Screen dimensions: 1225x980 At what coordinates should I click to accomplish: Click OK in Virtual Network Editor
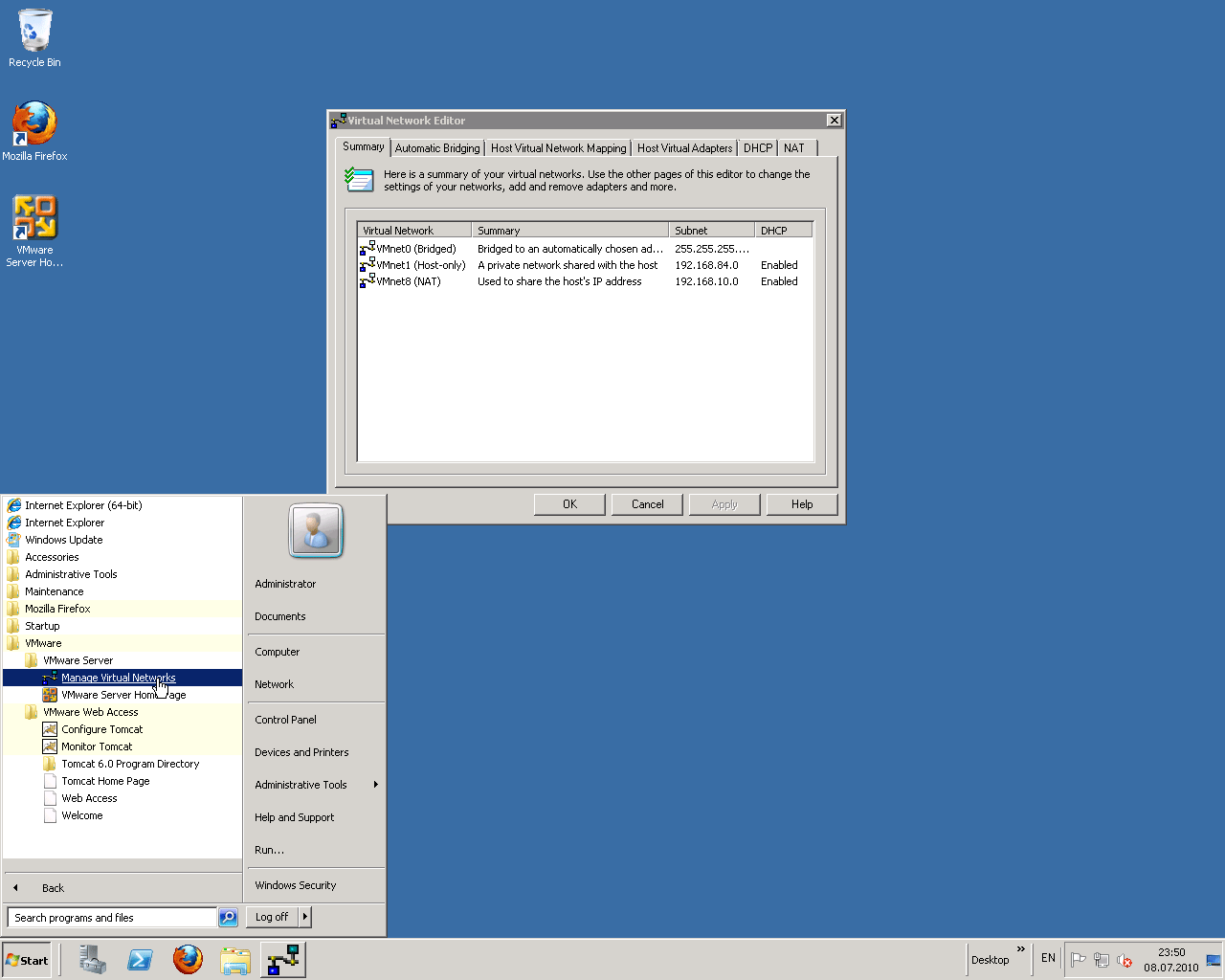pyautogui.click(x=569, y=504)
